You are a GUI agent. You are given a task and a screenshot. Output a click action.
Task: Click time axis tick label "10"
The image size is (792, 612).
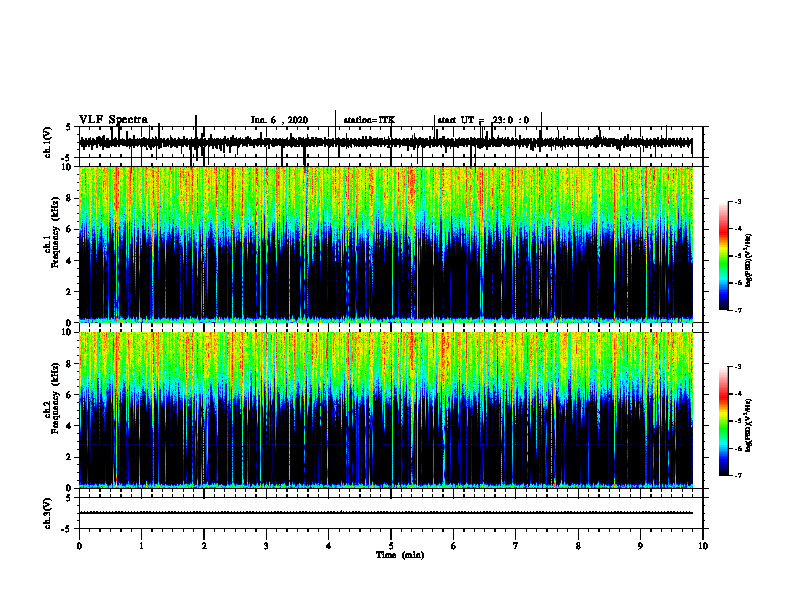(703, 546)
